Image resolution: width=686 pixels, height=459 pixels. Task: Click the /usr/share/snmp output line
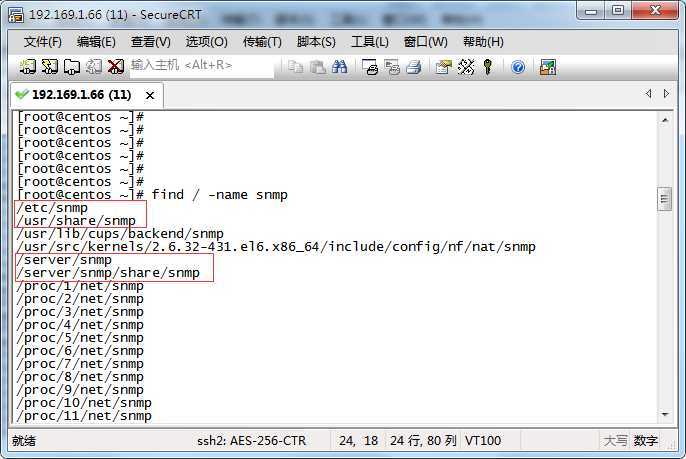[76, 221]
